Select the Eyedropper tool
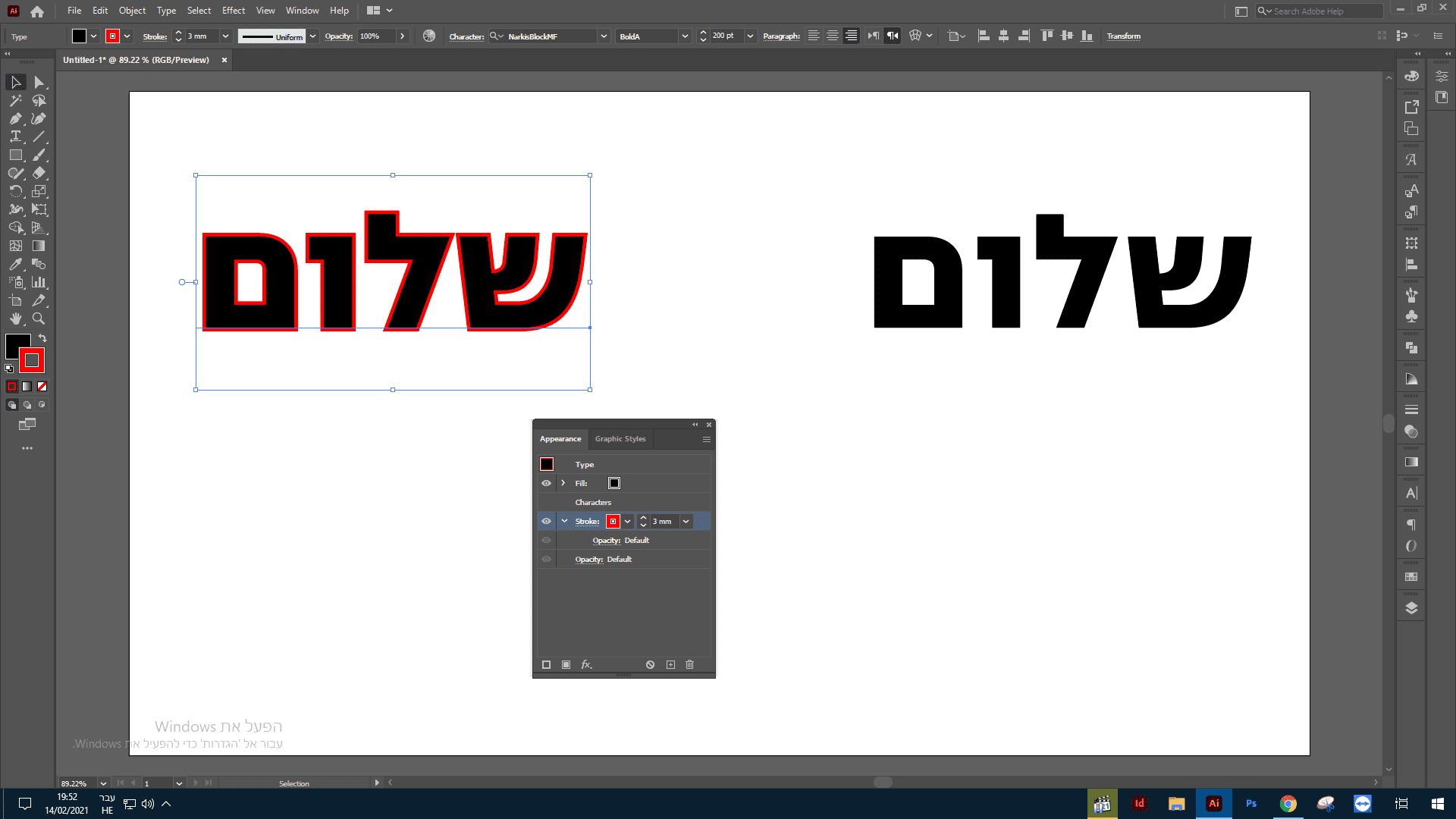Image resolution: width=1456 pixels, height=819 pixels. [x=15, y=265]
